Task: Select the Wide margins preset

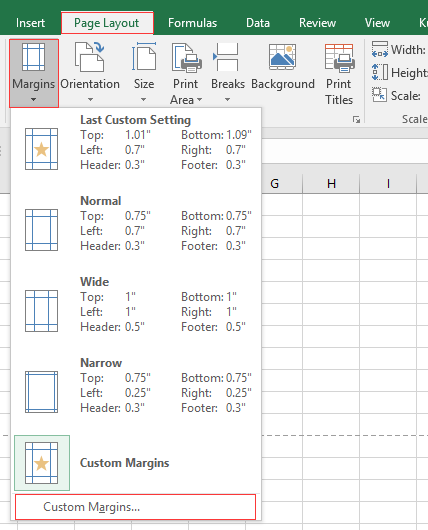Action: pyautogui.click(x=136, y=305)
